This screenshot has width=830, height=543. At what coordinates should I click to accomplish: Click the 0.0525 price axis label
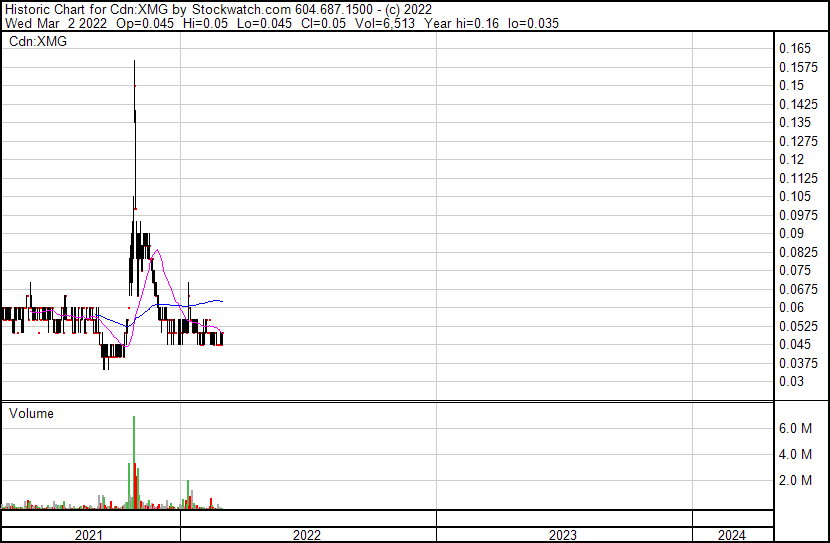pyautogui.click(x=798, y=326)
